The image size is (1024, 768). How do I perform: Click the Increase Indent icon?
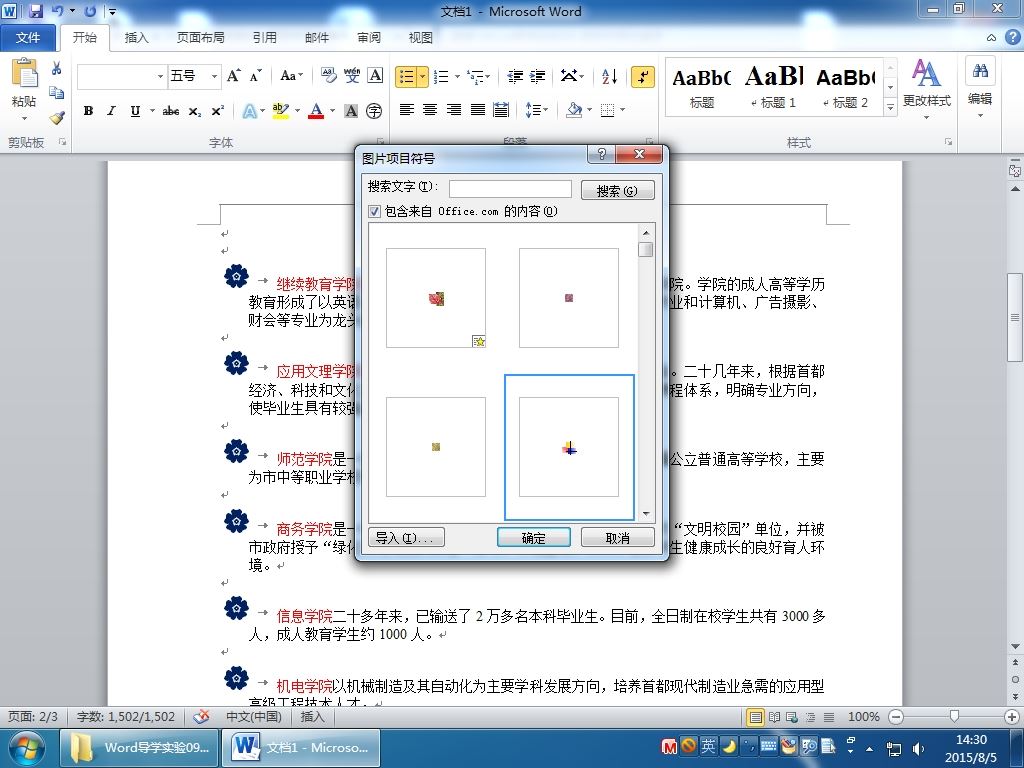(537, 77)
